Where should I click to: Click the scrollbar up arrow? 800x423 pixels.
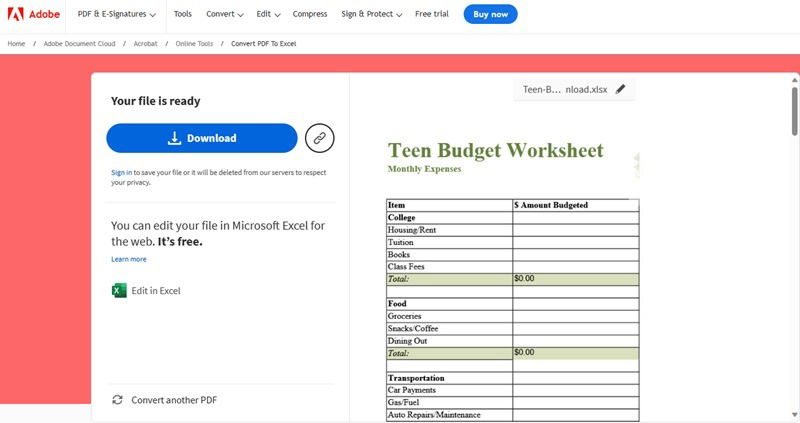794,80
